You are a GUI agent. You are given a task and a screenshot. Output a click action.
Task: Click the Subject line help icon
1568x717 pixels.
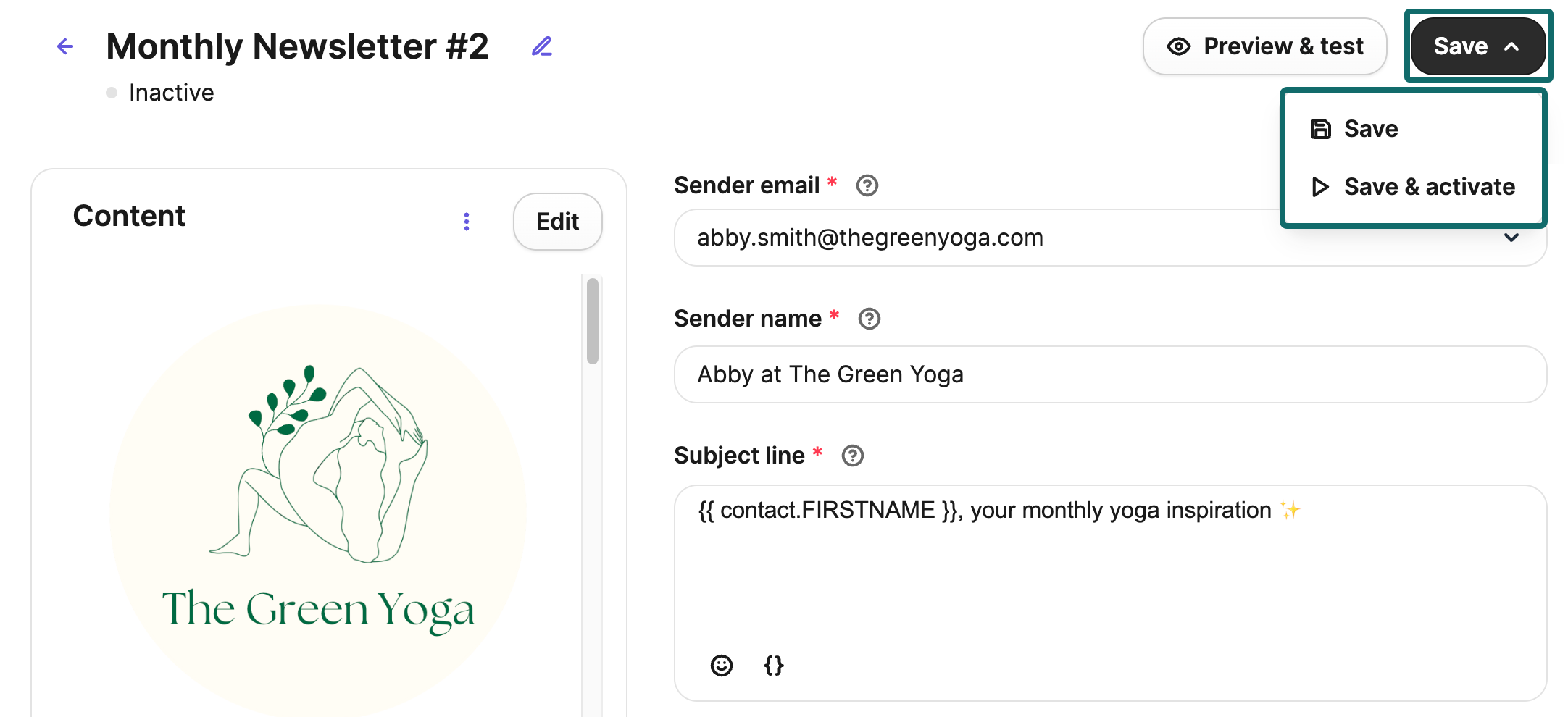tap(852, 456)
